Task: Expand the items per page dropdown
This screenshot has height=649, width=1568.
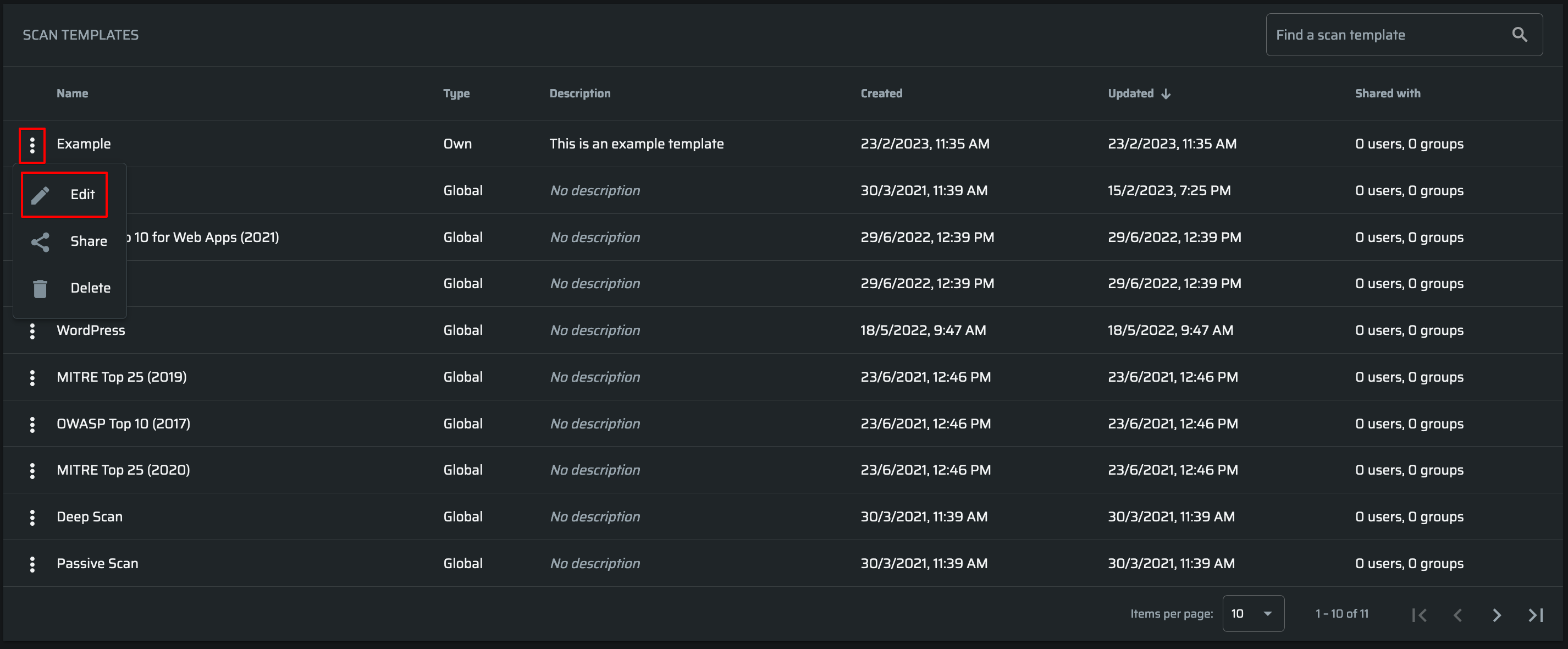Action: [1252, 613]
